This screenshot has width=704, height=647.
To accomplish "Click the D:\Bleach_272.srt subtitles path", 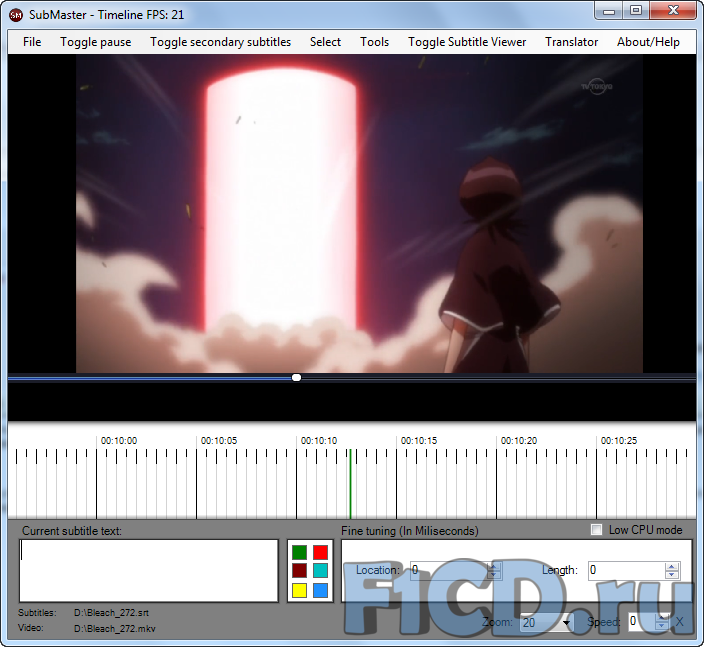I will [111, 613].
